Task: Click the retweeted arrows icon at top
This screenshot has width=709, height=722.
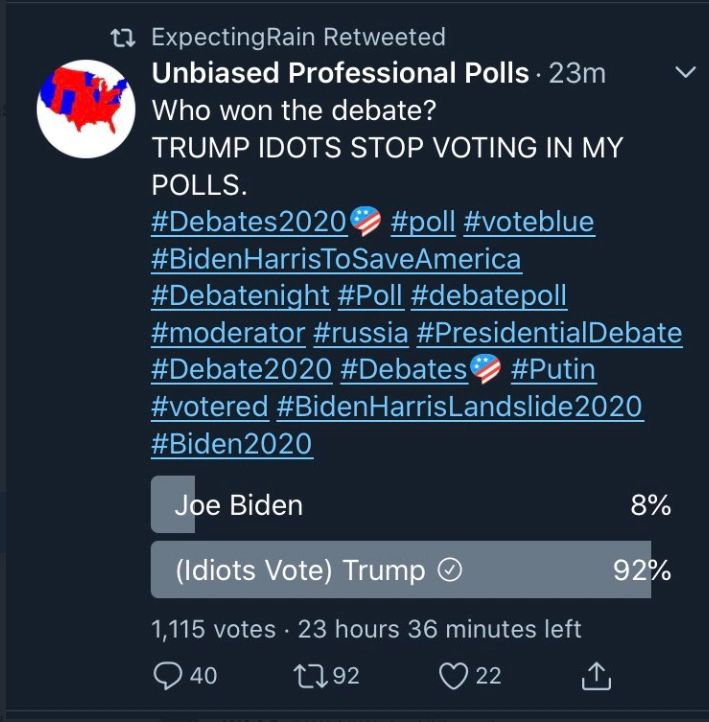Action: click(124, 38)
